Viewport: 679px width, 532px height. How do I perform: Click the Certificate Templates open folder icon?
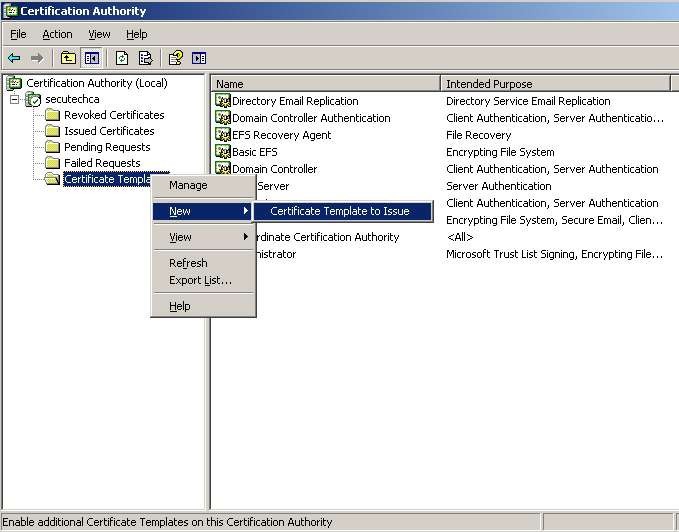tap(52, 179)
